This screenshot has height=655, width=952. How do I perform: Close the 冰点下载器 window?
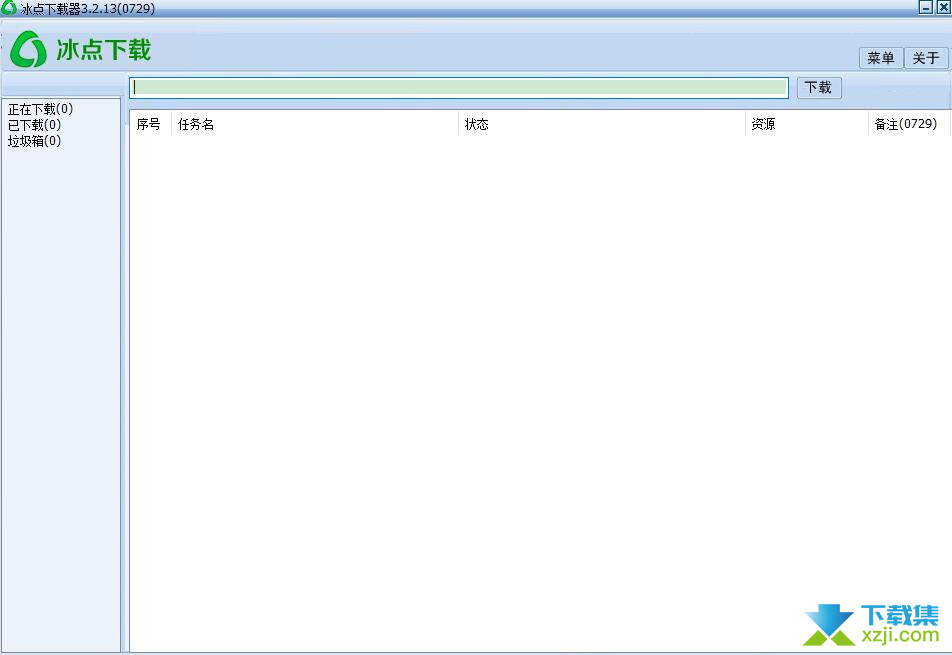coord(942,8)
